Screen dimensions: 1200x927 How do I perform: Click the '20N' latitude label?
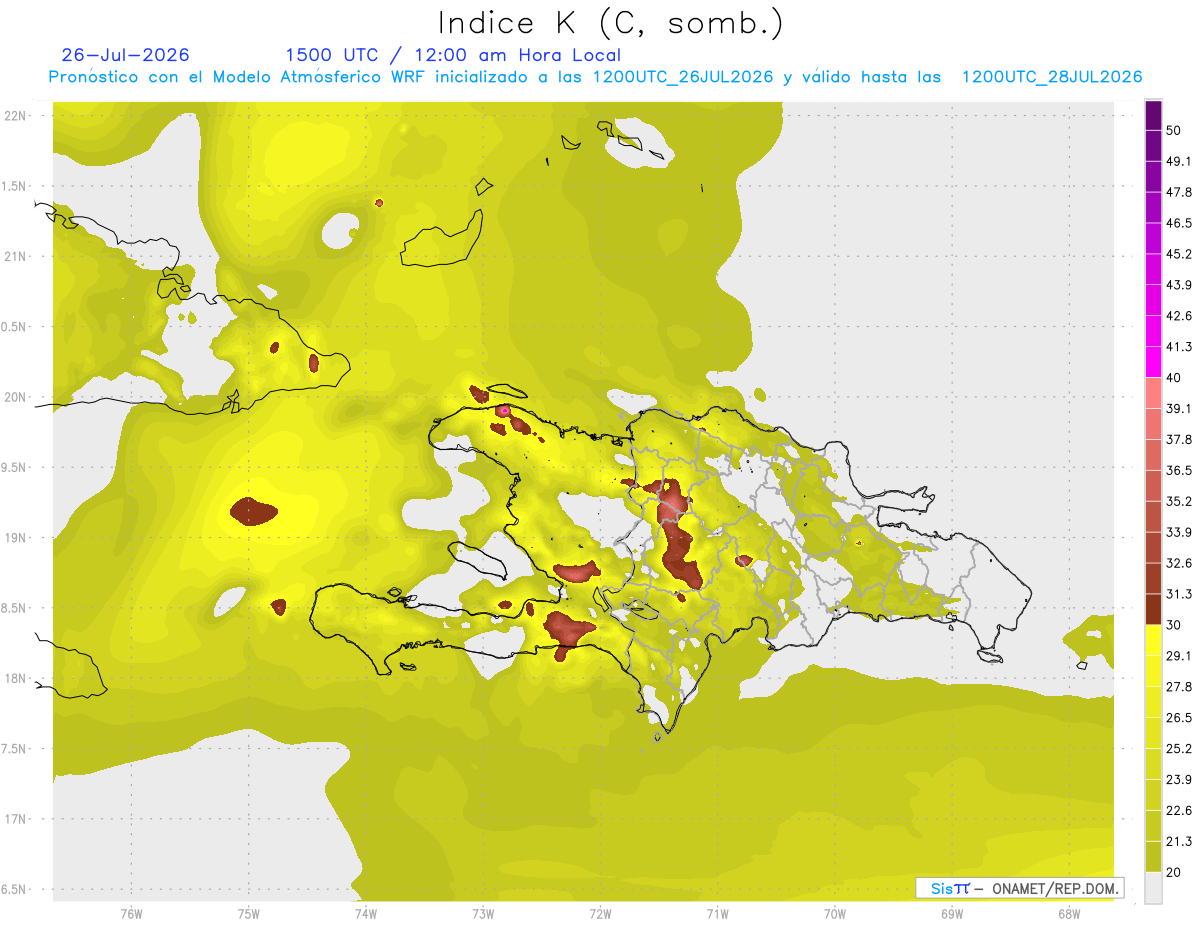click(x=15, y=397)
